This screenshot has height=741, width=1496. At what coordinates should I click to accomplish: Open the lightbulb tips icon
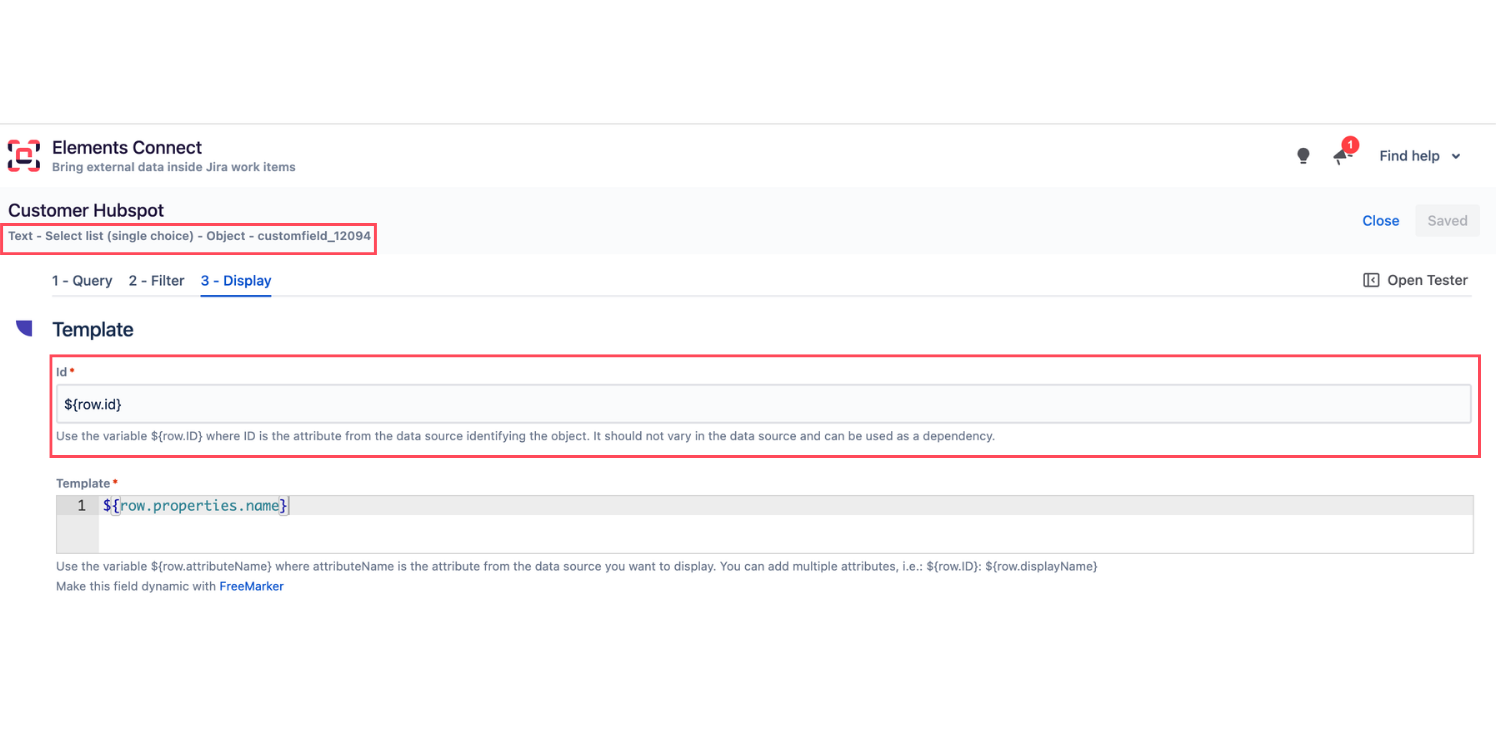[x=1303, y=156]
